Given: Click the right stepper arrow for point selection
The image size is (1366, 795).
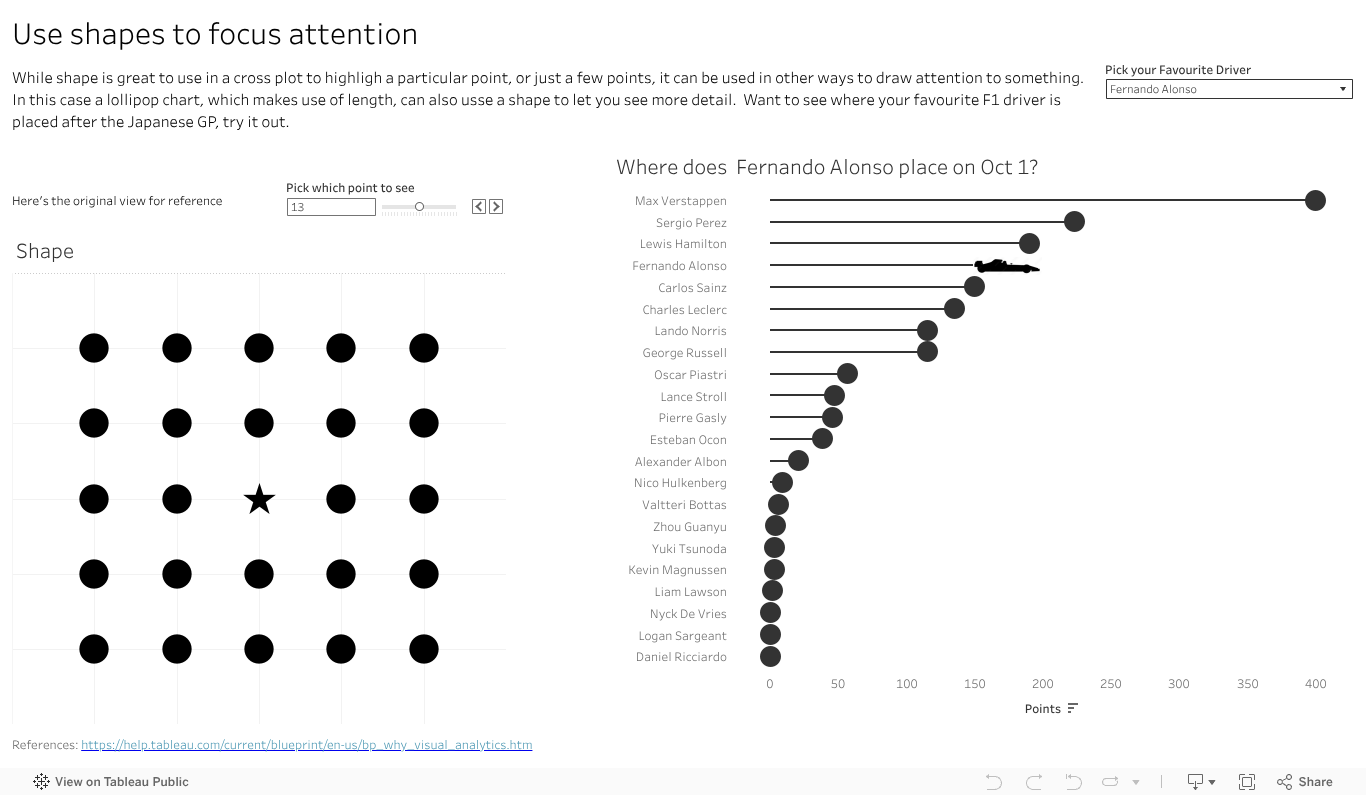Looking at the screenshot, I should pyautogui.click(x=496, y=206).
